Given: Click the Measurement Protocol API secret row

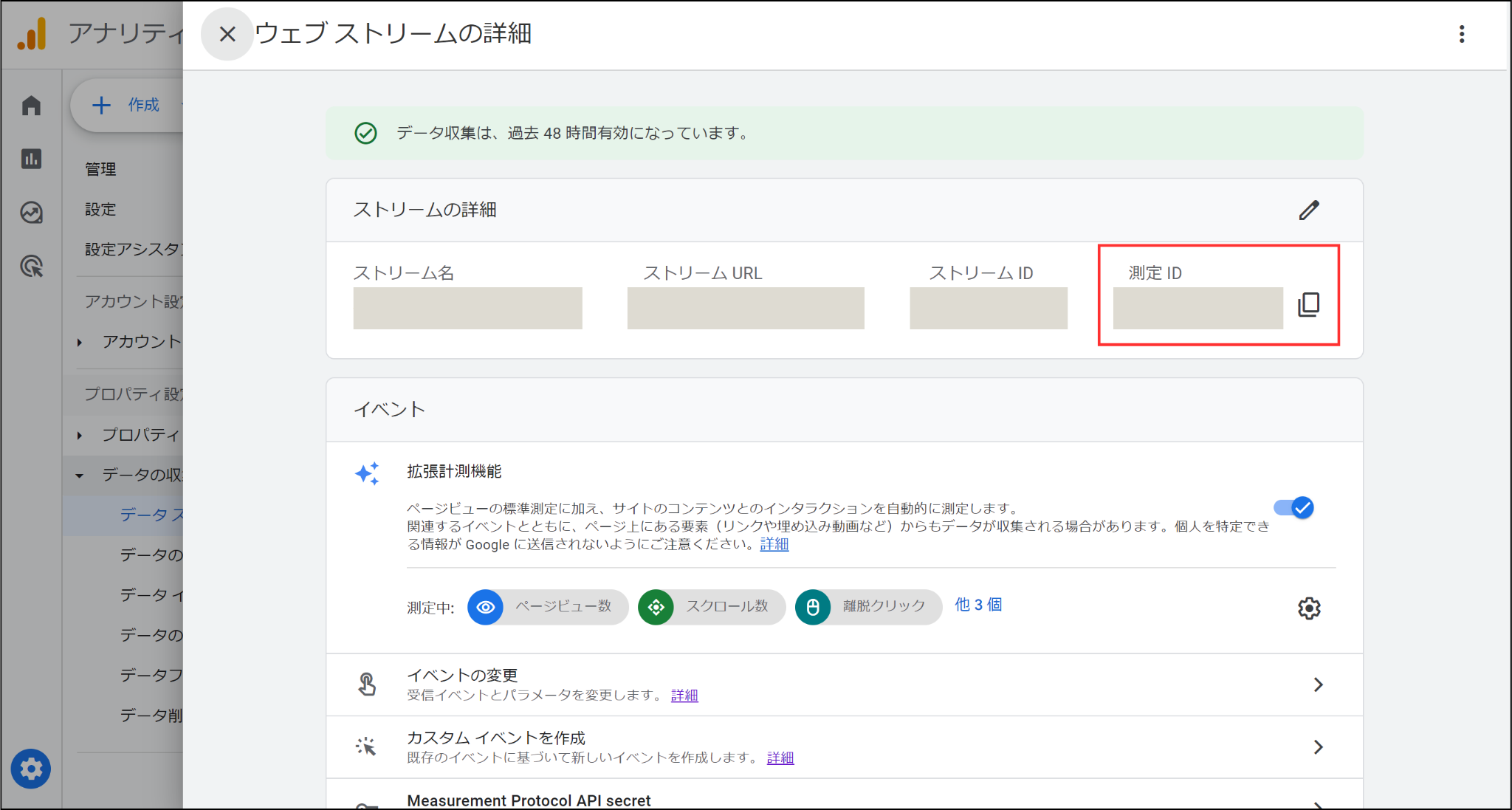Looking at the screenshot, I should tap(845, 794).
